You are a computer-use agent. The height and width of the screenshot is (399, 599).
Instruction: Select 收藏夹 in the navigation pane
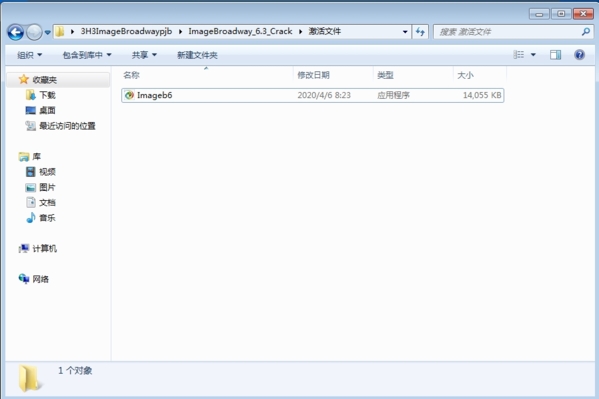(x=45, y=80)
